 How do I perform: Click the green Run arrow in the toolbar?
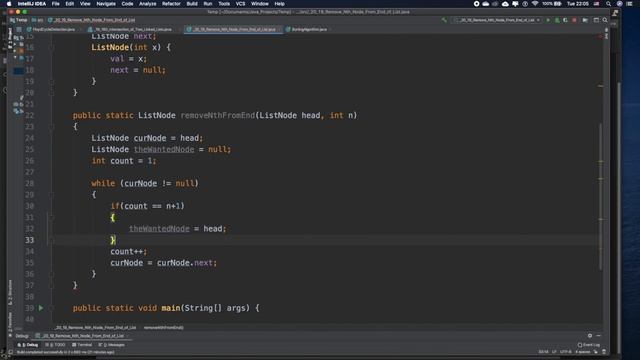point(548,20)
